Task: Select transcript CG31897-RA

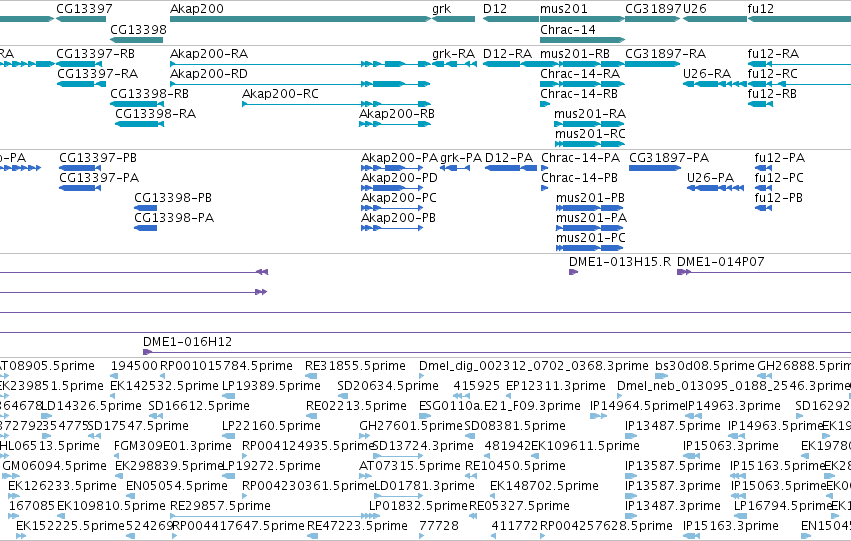Action: (x=665, y=54)
